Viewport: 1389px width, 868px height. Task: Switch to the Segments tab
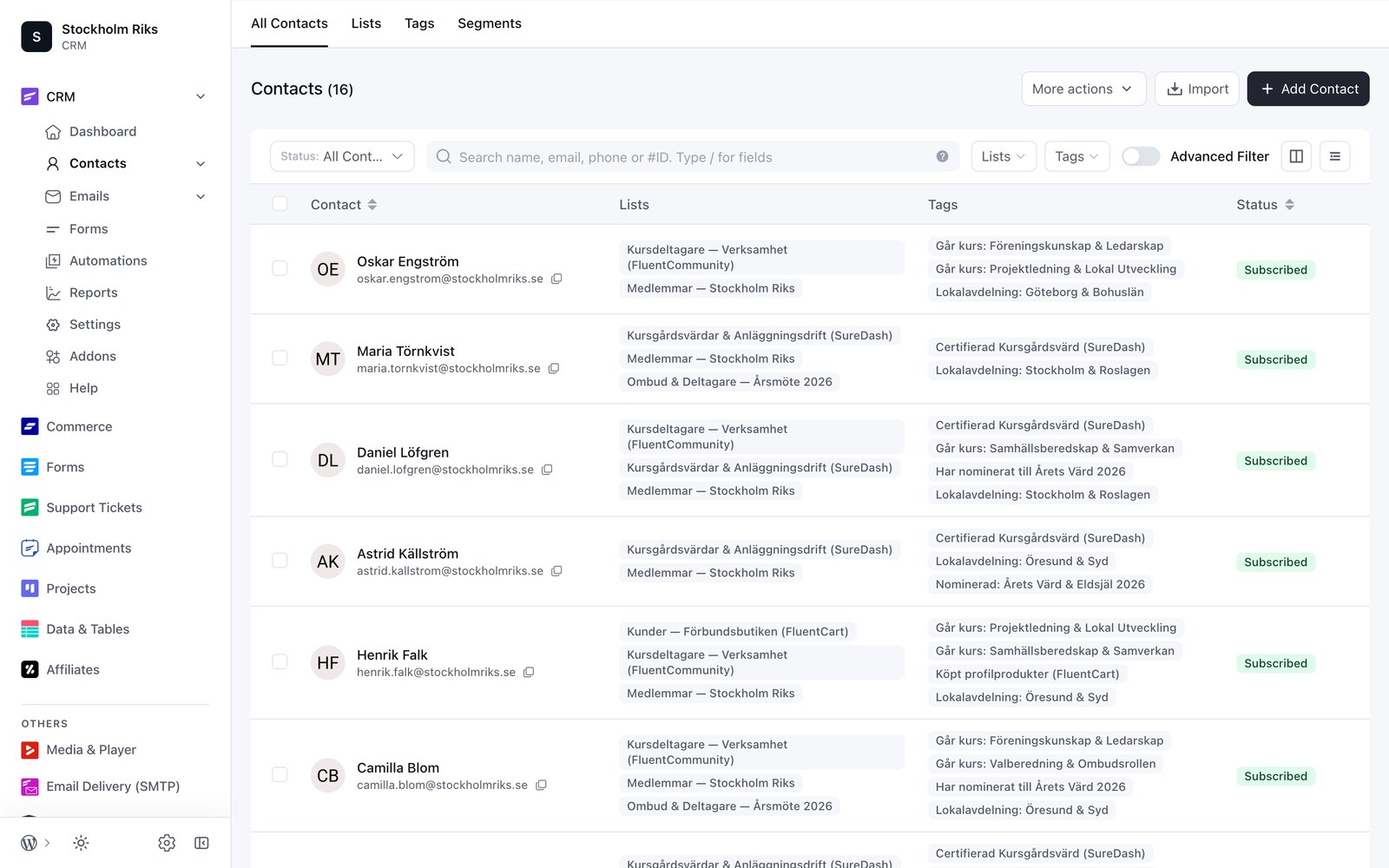coord(490,23)
